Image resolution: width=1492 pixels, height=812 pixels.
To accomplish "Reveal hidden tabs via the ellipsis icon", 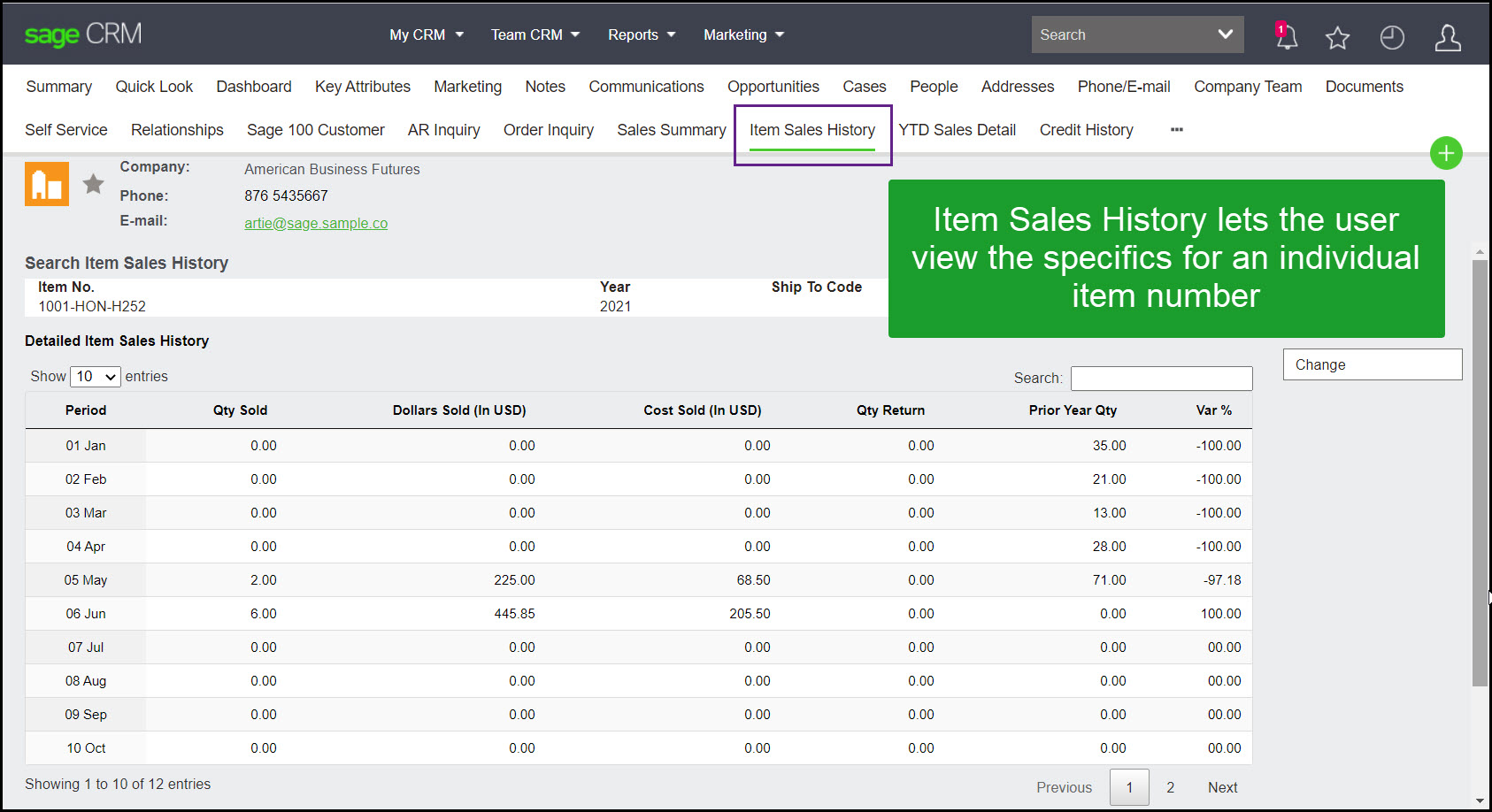I will pyautogui.click(x=1176, y=129).
